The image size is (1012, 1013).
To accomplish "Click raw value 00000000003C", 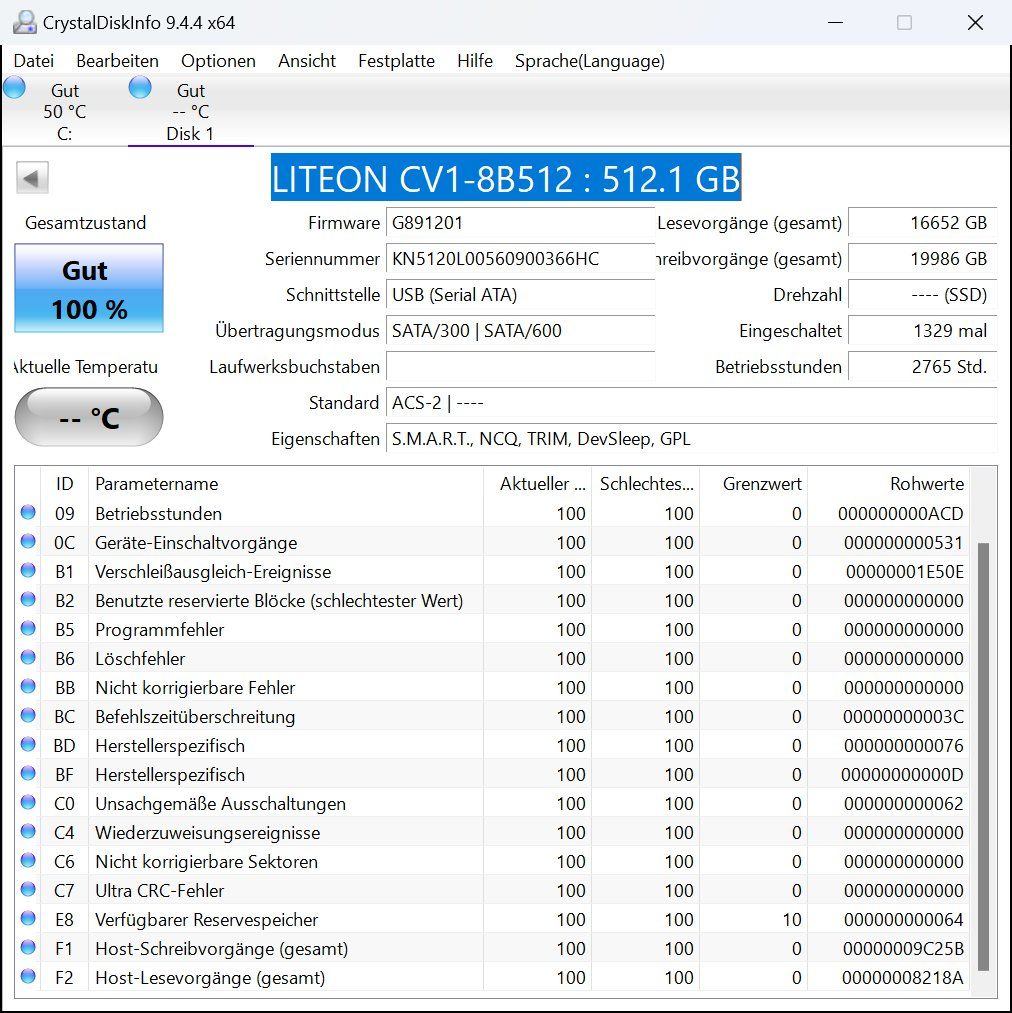I will point(903,716).
